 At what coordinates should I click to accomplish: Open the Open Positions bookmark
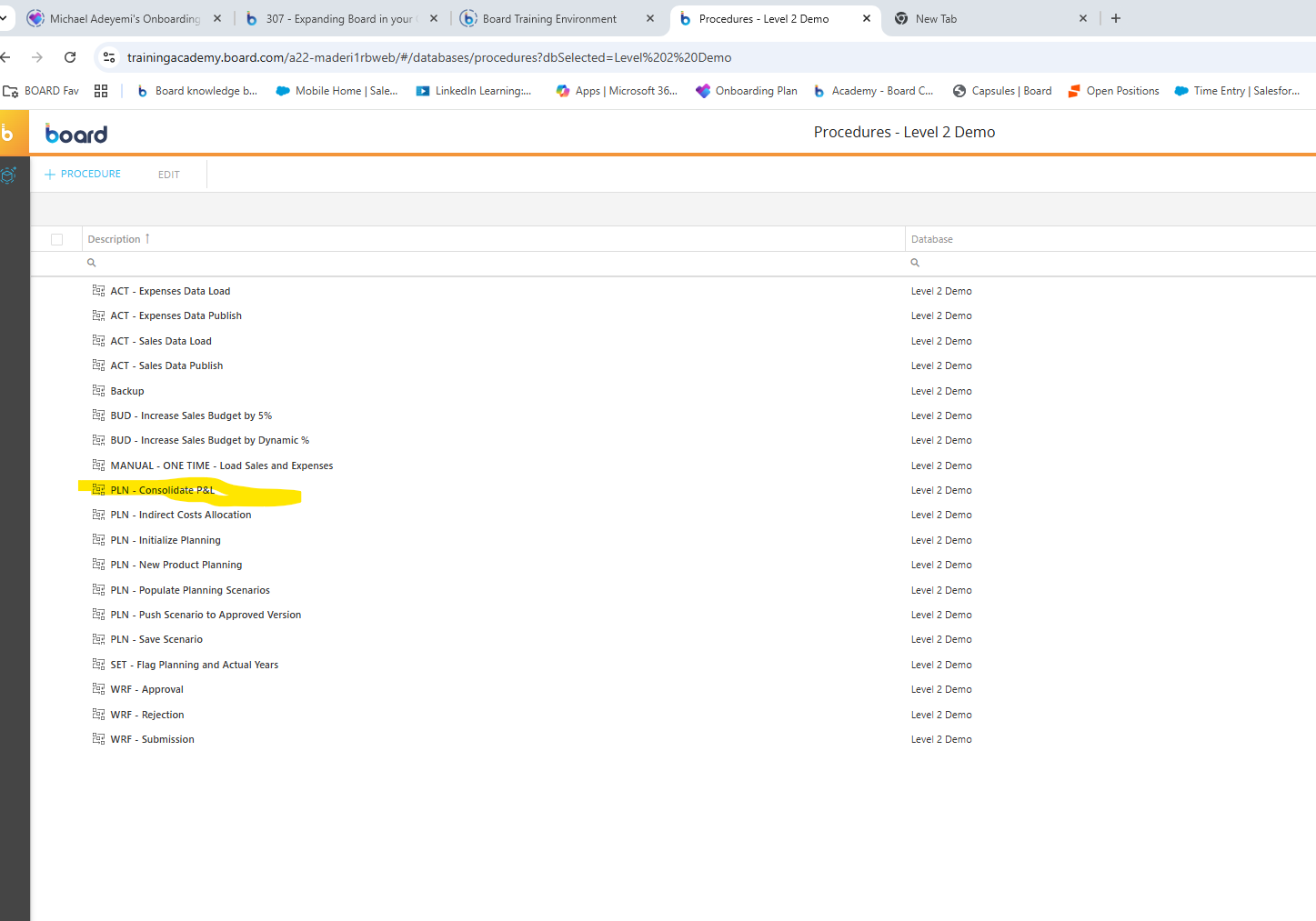[1114, 91]
